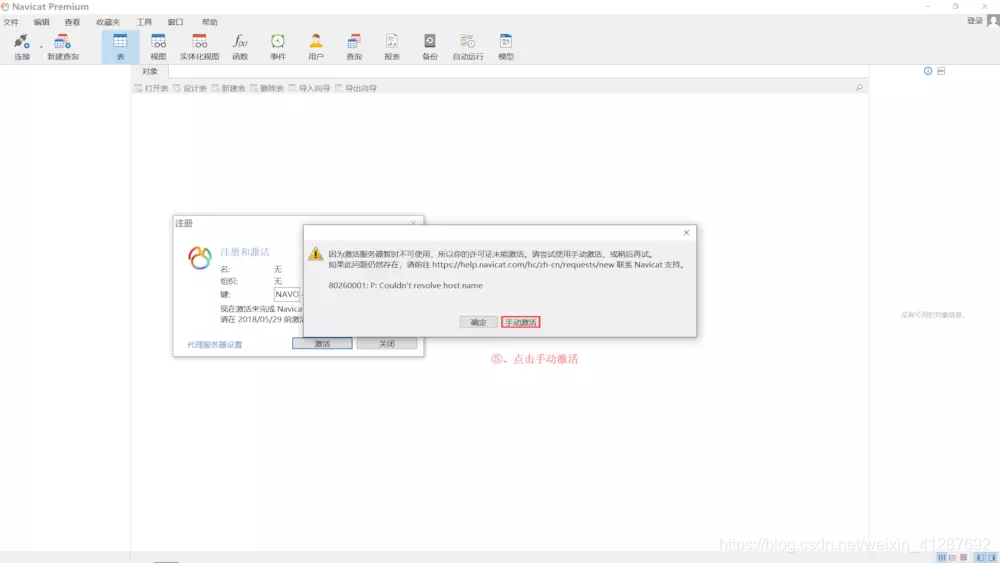
Task: Click the object list search magnifier
Action: 859,87
